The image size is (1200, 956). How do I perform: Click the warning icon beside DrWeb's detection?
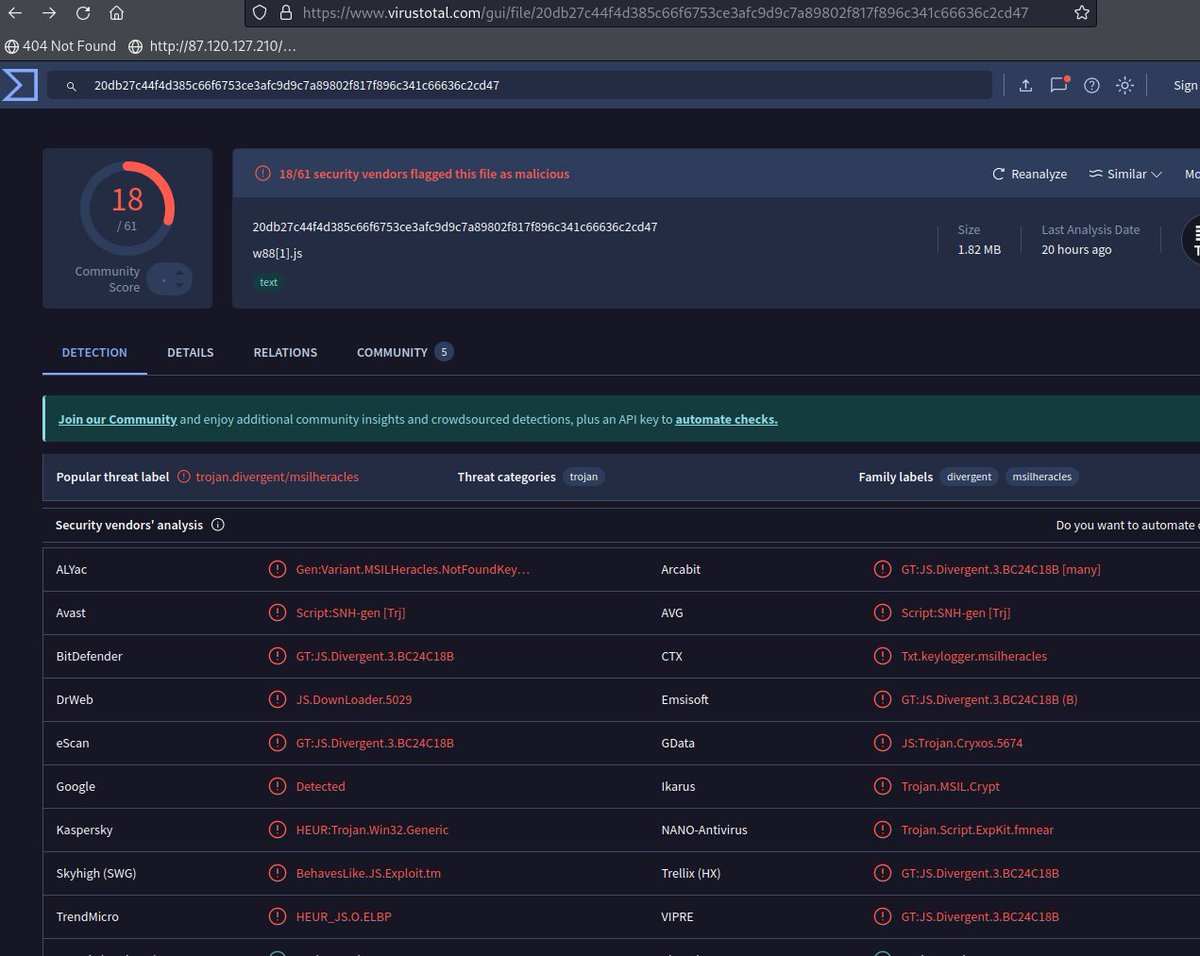(277, 699)
